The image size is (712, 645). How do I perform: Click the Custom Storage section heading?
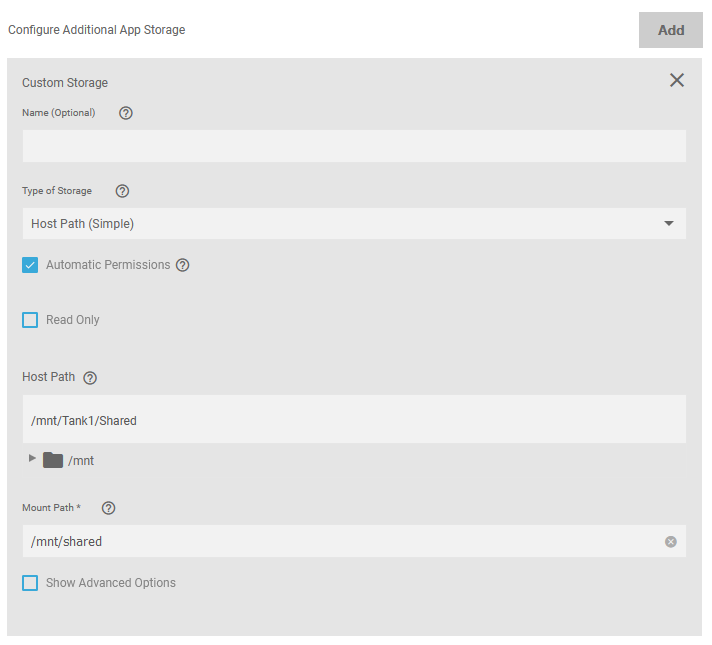pyautogui.click(x=65, y=83)
